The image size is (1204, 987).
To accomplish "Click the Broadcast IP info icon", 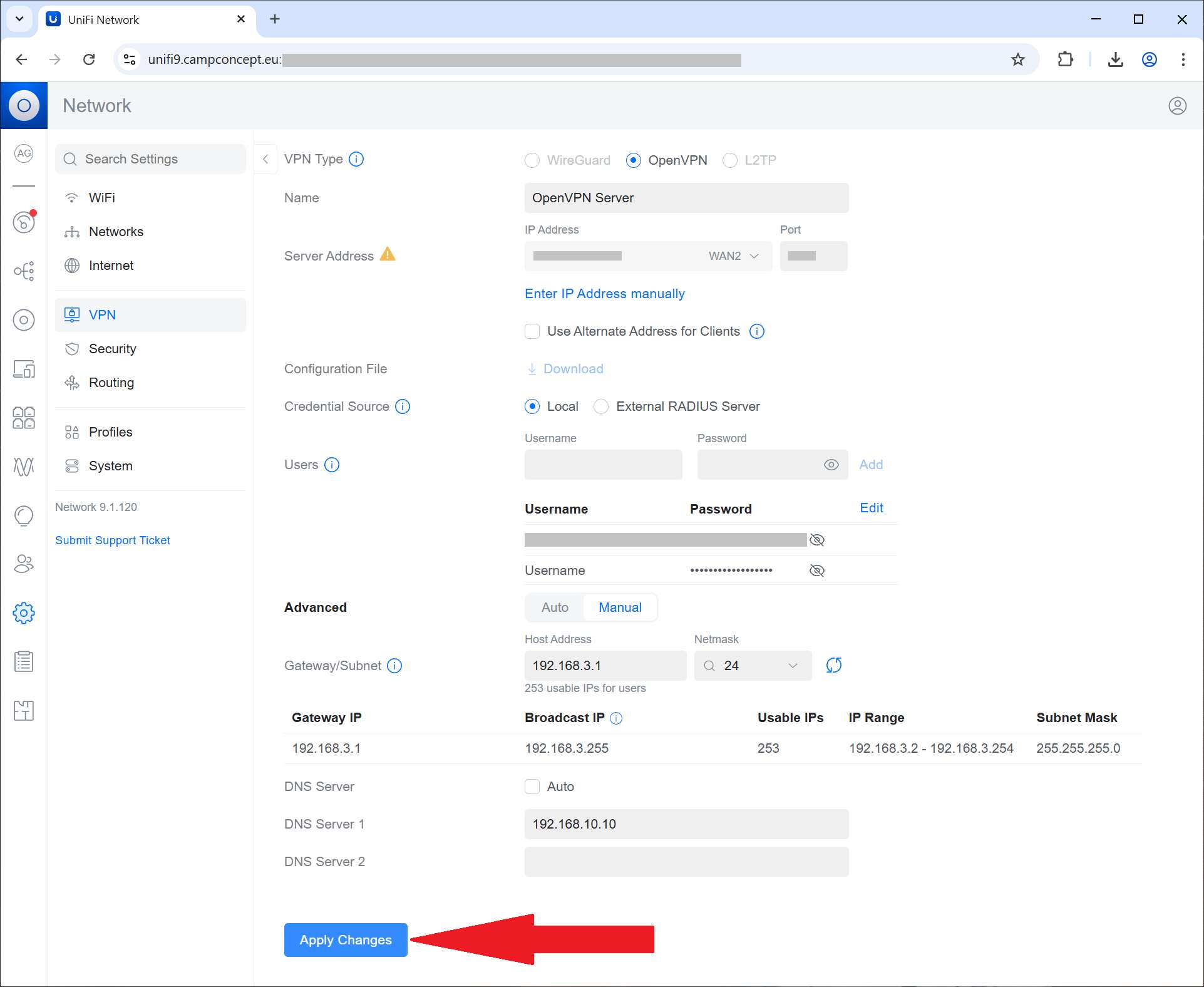I will click(616, 718).
